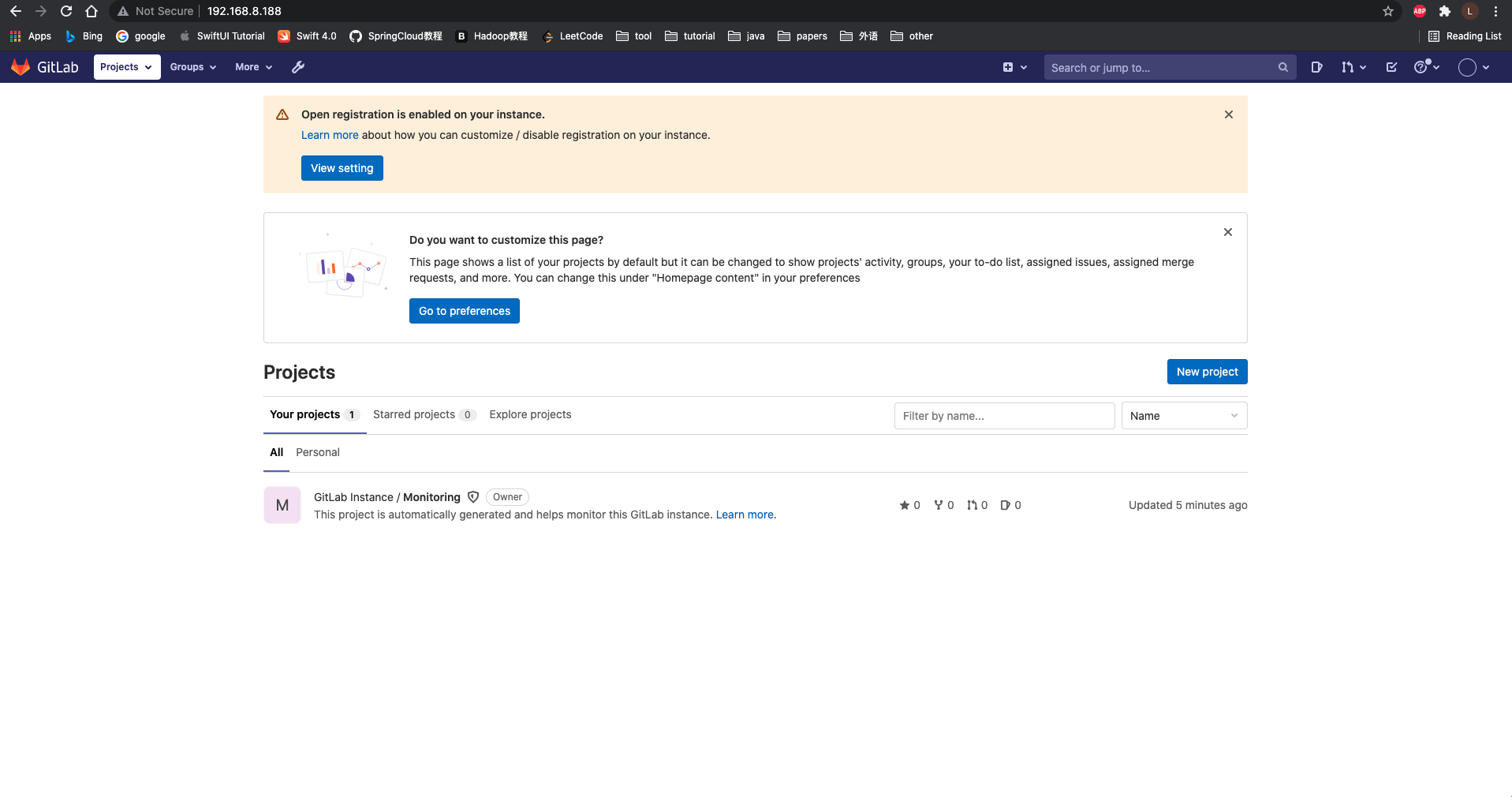Go back with the browser back arrow
The image size is (1512, 797).
[16, 11]
